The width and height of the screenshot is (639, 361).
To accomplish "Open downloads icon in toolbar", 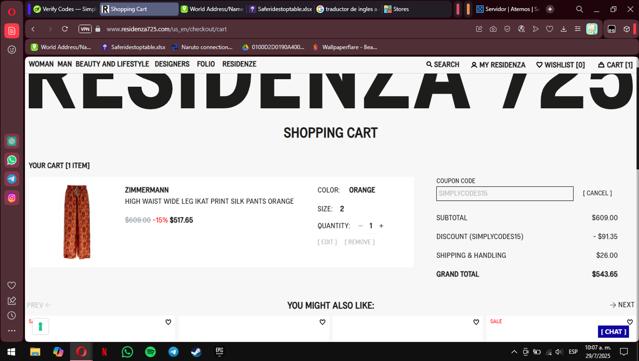I will (x=564, y=29).
